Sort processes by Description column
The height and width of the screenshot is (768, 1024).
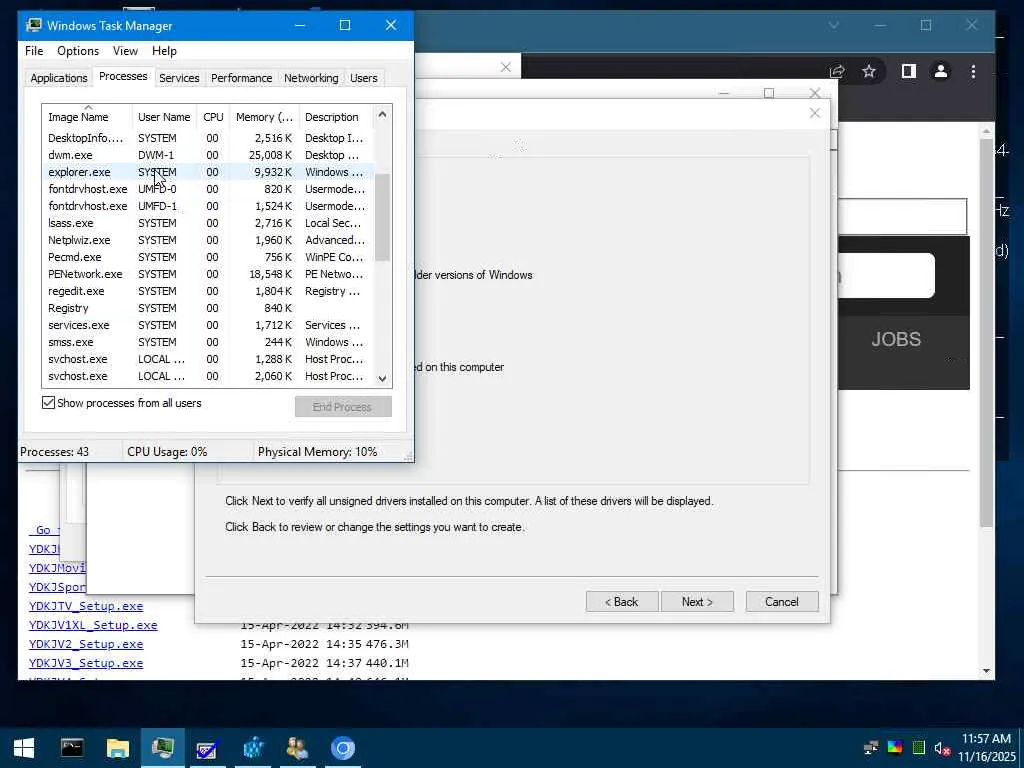[x=336, y=117]
